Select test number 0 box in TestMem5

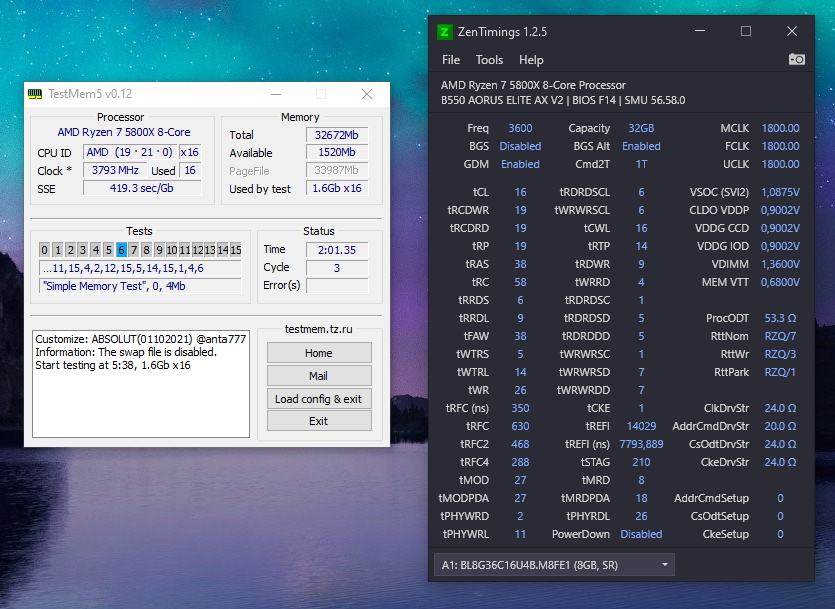pyautogui.click(x=45, y=250)
